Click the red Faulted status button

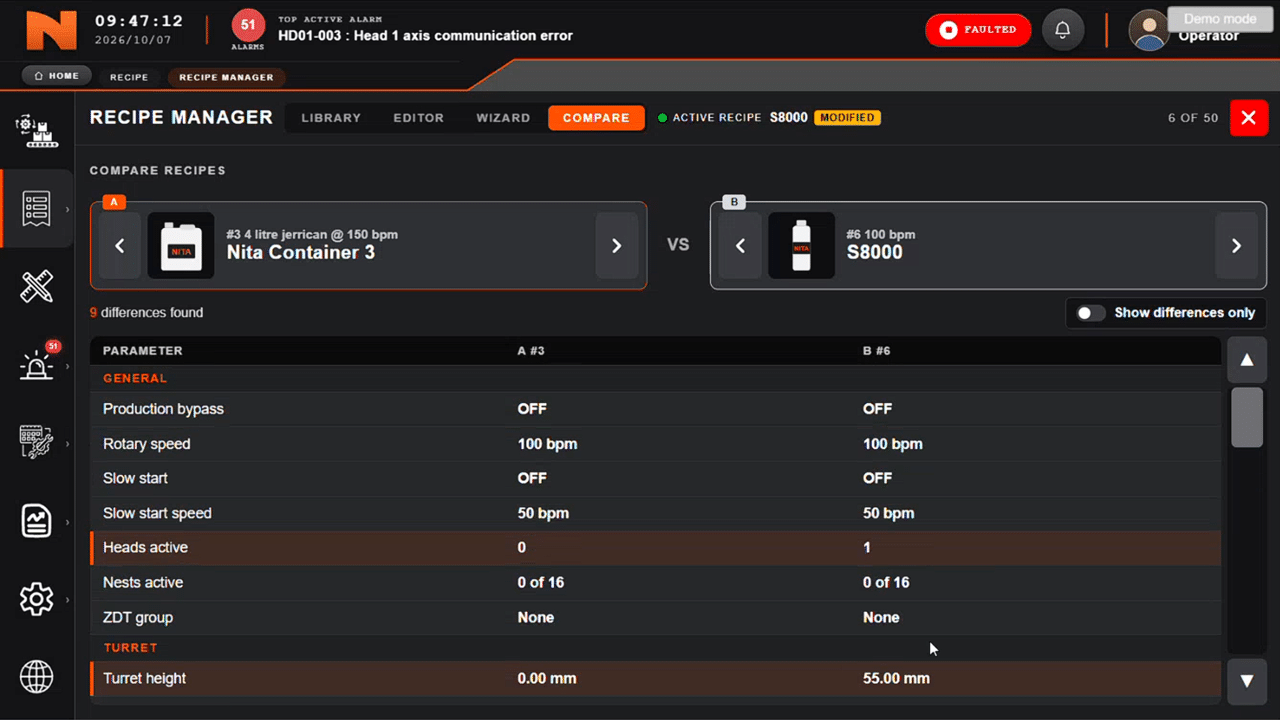click(978, 30)
